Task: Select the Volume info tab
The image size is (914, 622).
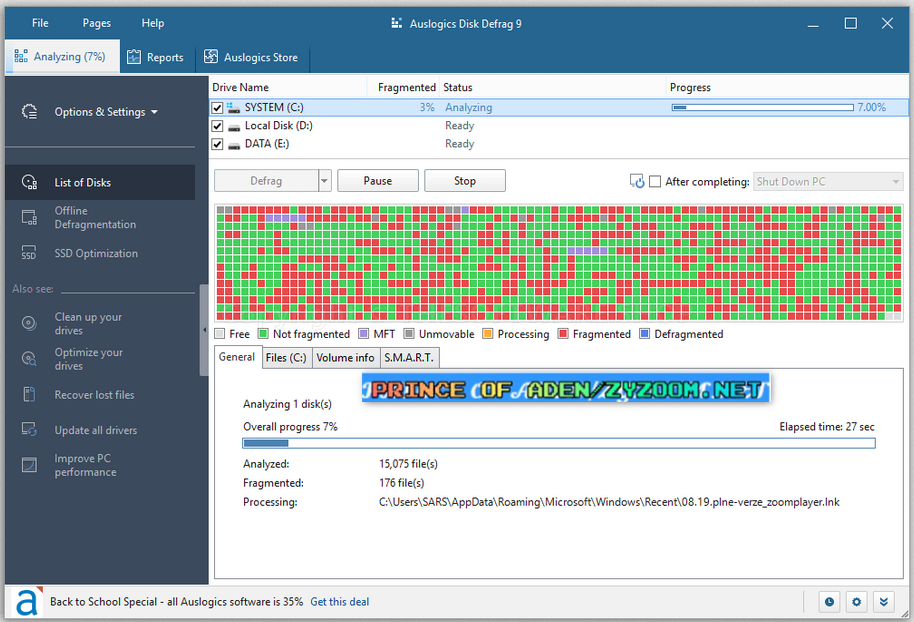Action: [346, 358]
